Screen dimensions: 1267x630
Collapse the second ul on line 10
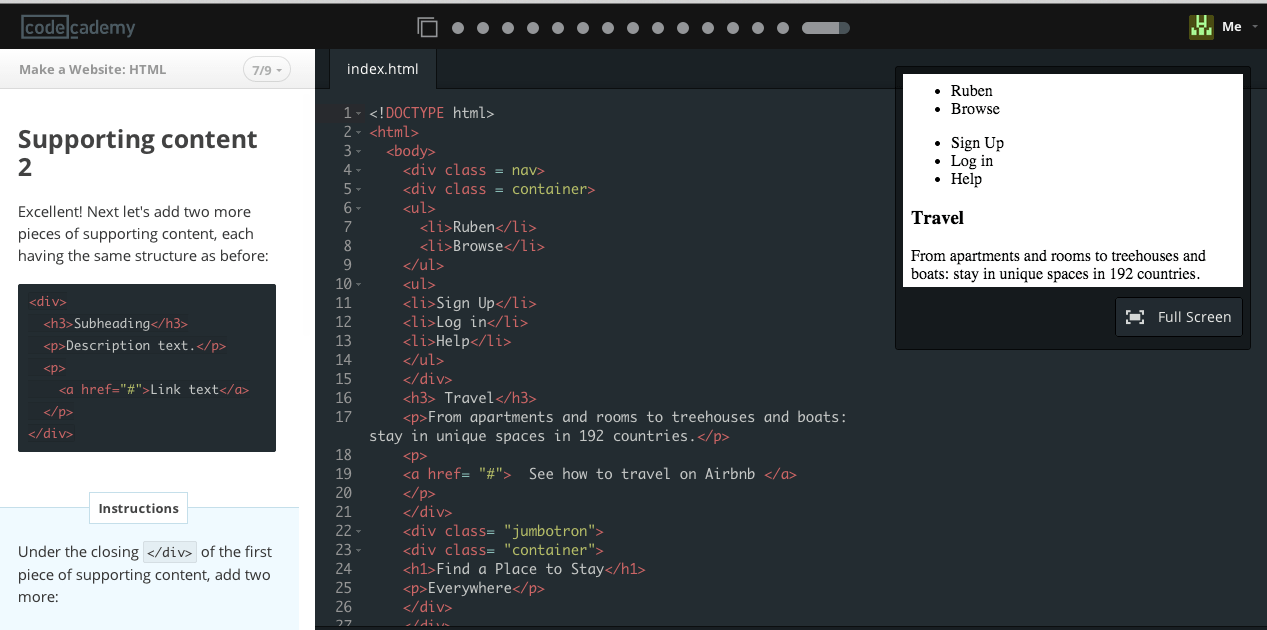click(359, 284)
